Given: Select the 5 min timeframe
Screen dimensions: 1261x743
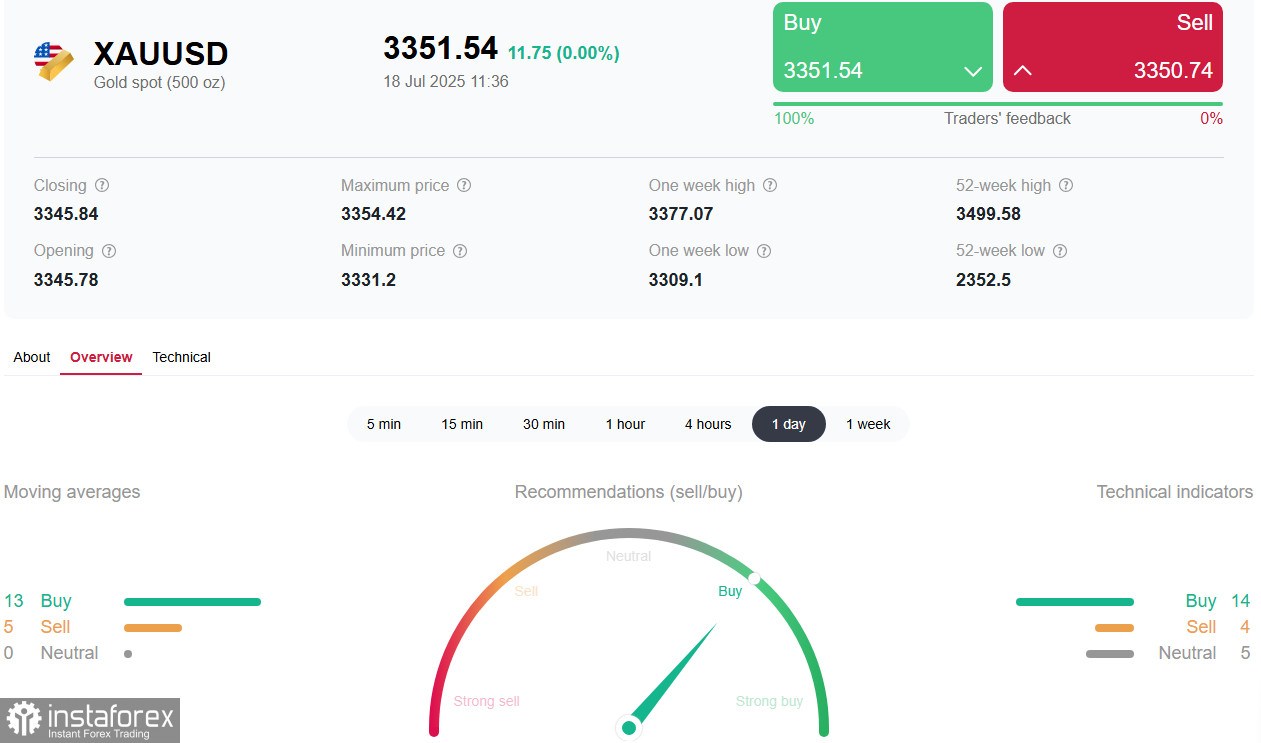Looking at the screenshot, I should (x=384, y=424).
